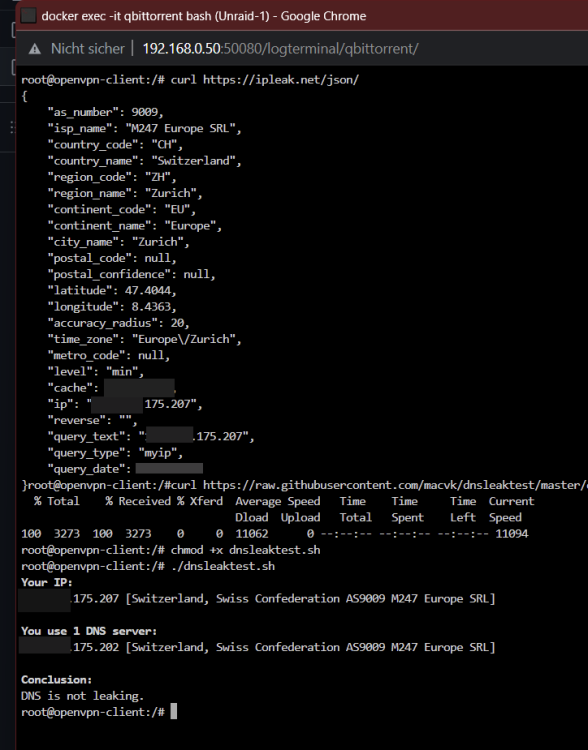Click the 11094 Current Speed value
Viewport: 588px width, 750px height.
click(x=511, y=534)
